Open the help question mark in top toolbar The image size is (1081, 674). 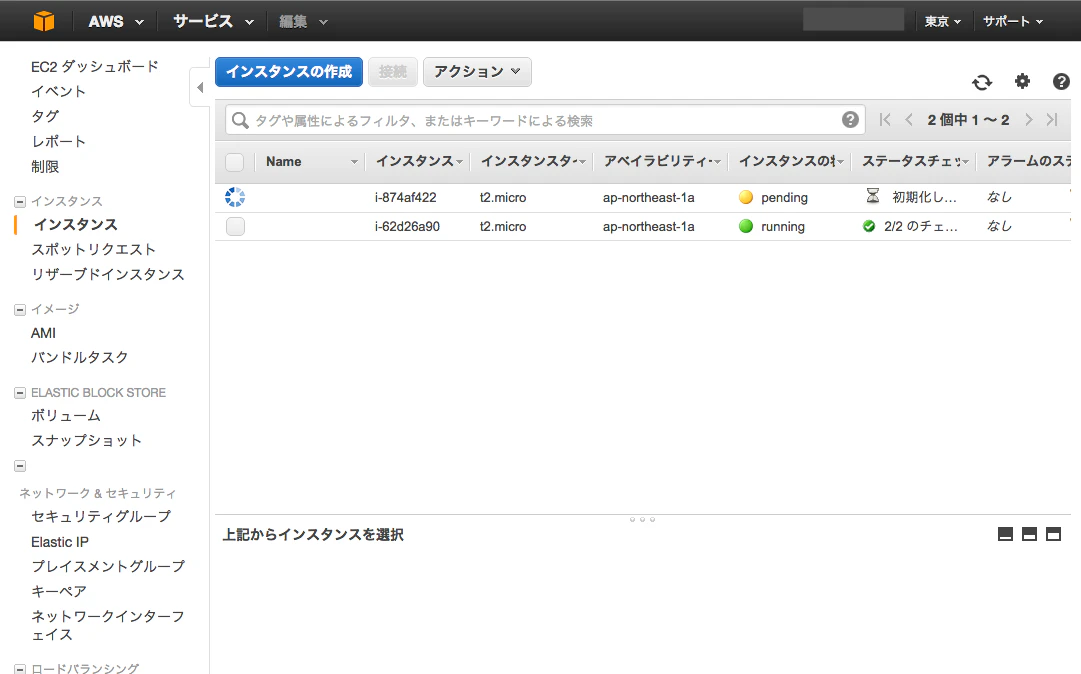click(1061, 81)
